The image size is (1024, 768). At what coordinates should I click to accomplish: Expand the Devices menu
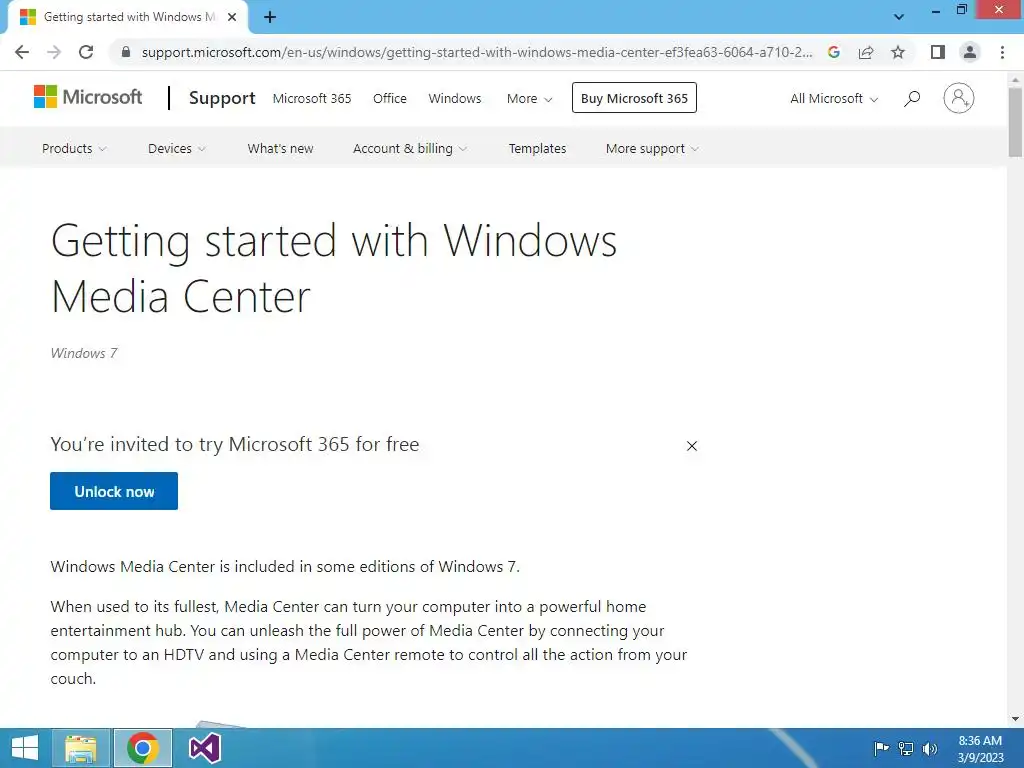[x=176, y=148]
